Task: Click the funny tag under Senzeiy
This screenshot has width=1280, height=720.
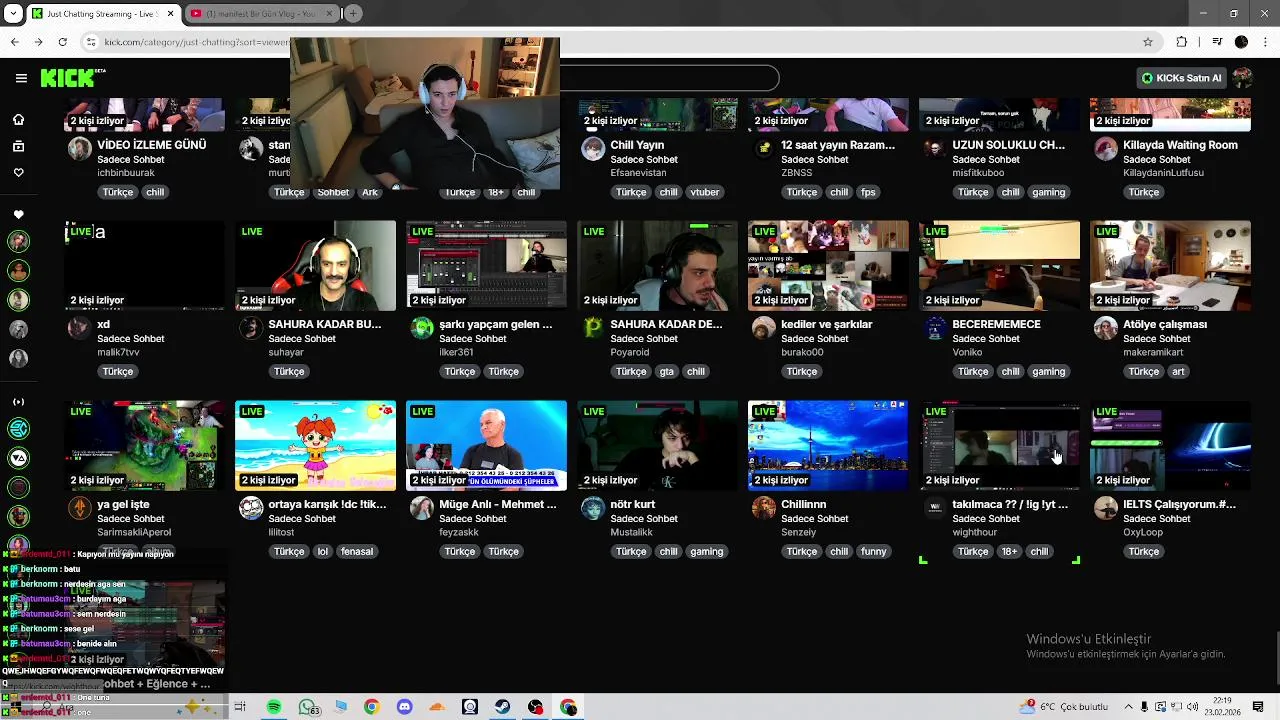Action: [873, 551]
